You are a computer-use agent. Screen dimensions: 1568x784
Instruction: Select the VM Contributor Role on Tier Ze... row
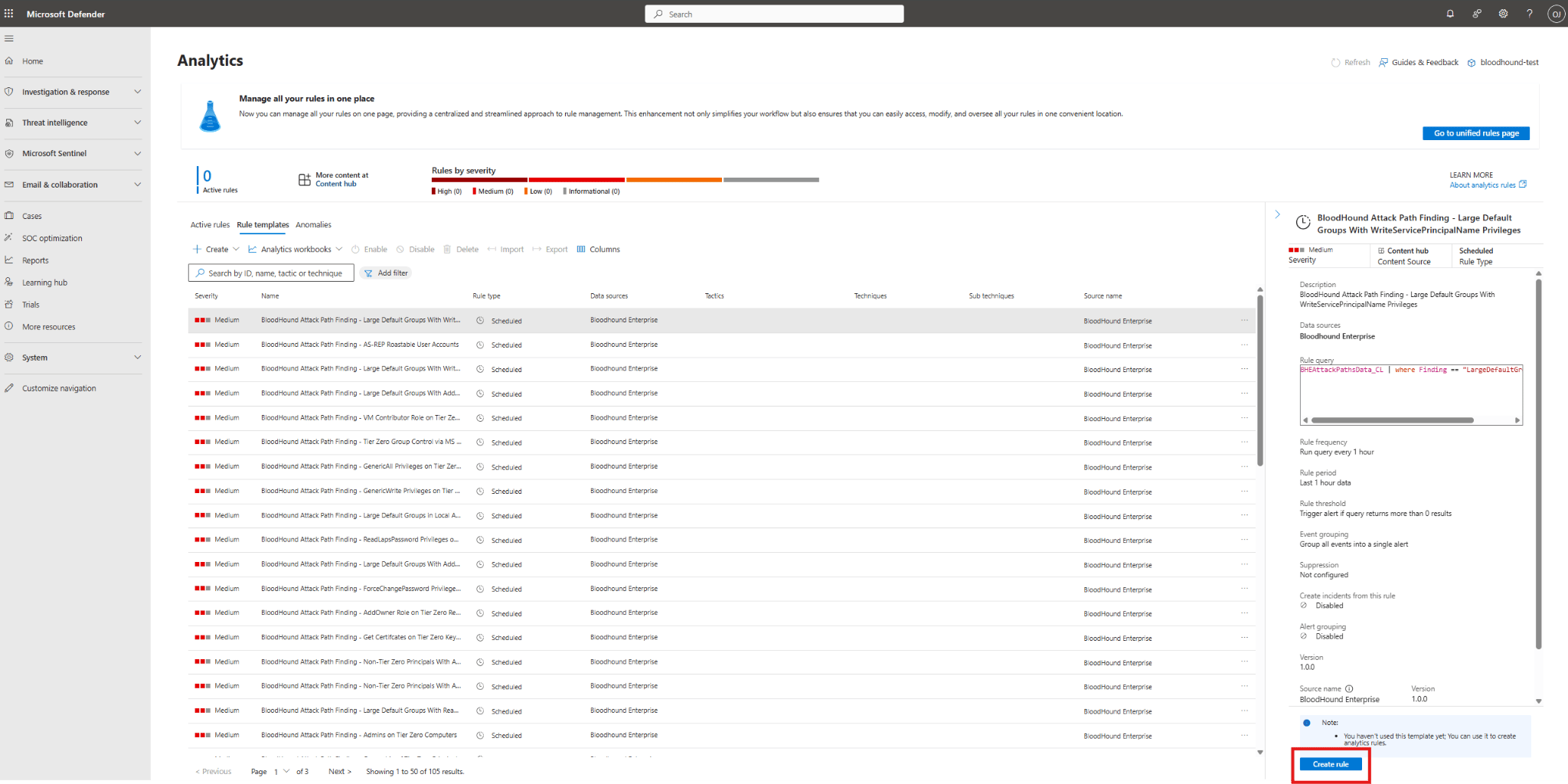pyautogui.click(x=721, y=418)
